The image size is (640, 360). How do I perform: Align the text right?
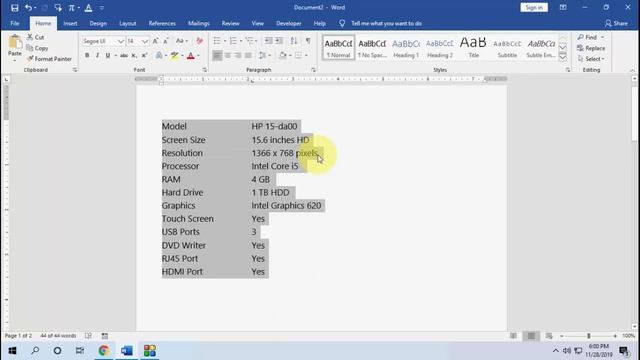[238, 56]
